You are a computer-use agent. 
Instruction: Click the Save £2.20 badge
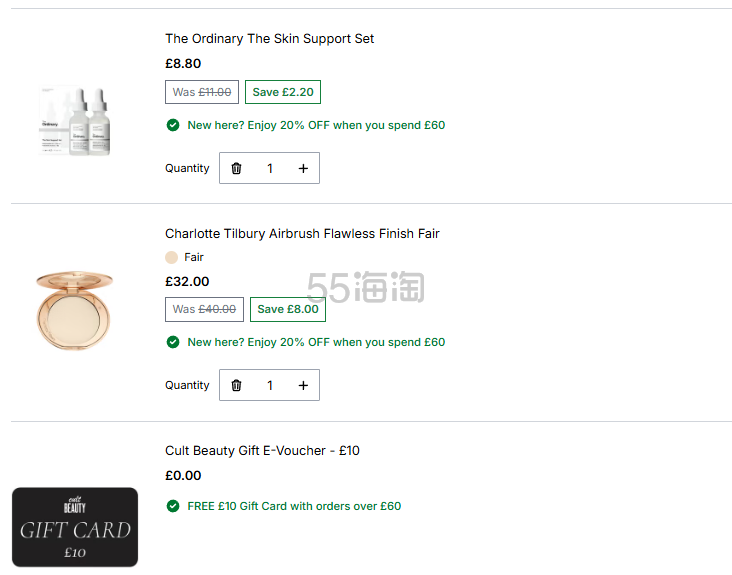click(283, 92)
